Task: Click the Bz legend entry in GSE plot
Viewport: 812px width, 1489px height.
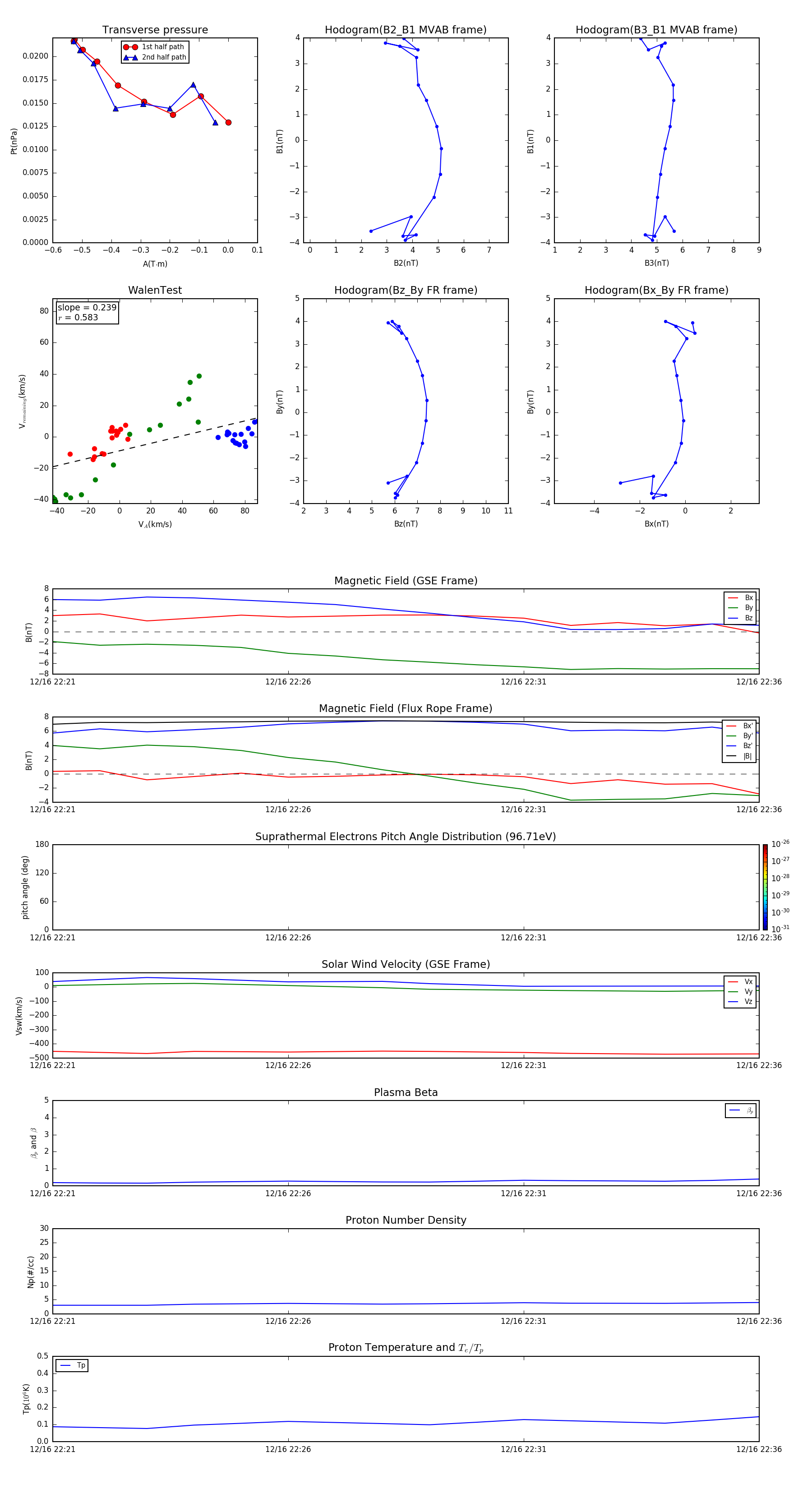Action: coord(740,618)
